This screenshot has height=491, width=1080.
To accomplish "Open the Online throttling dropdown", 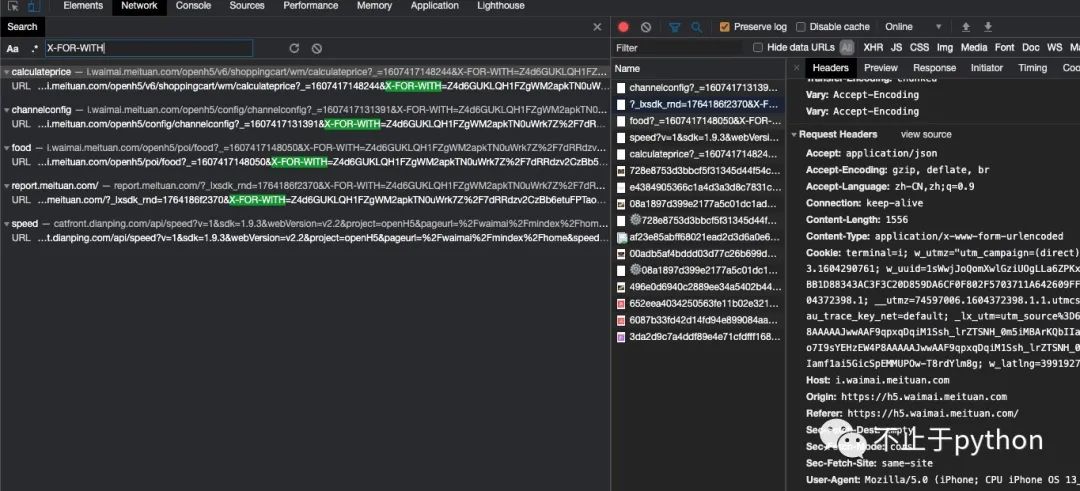I will [913, 27].
